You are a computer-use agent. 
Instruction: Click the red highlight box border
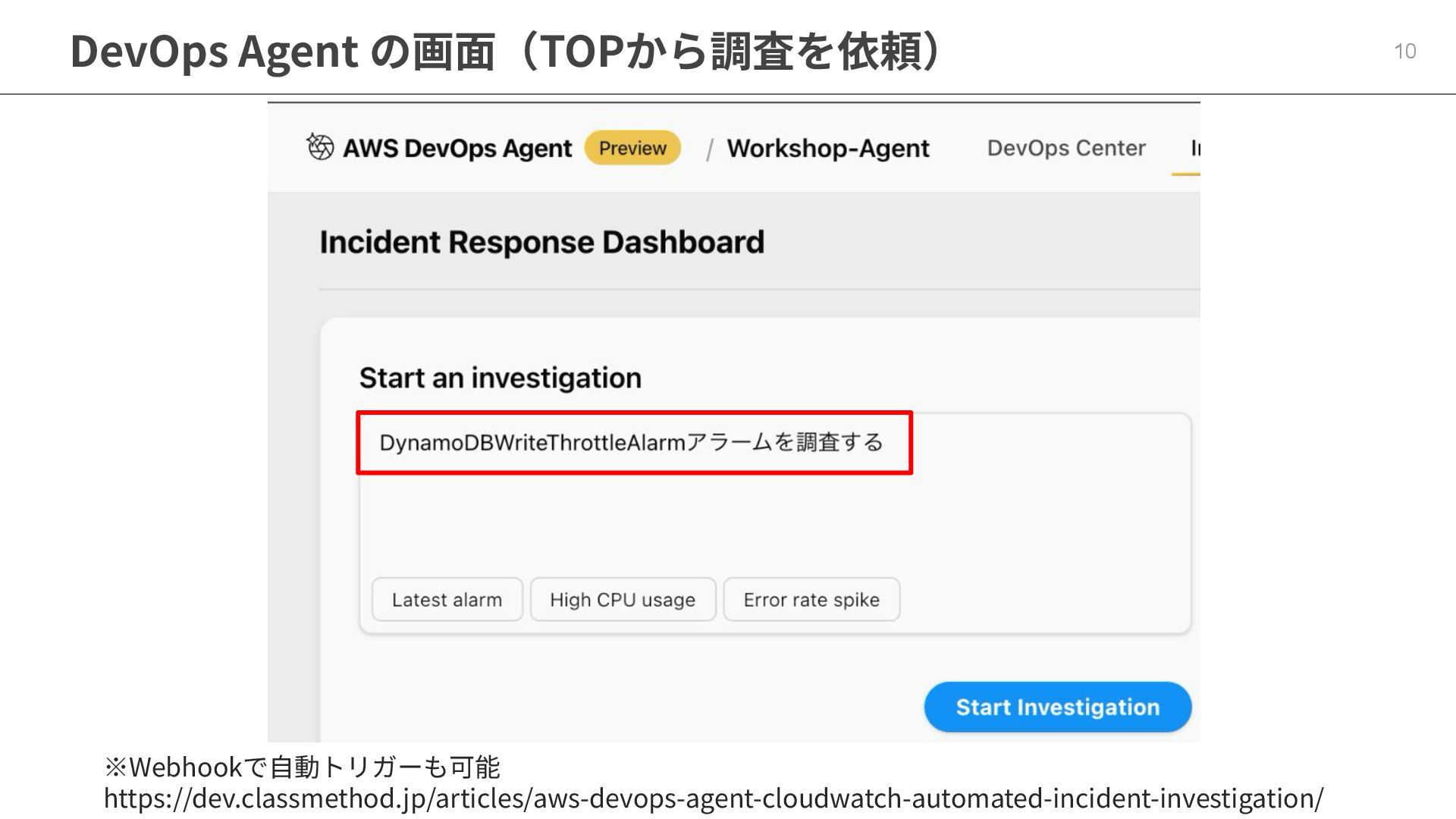tap(634, 413)
